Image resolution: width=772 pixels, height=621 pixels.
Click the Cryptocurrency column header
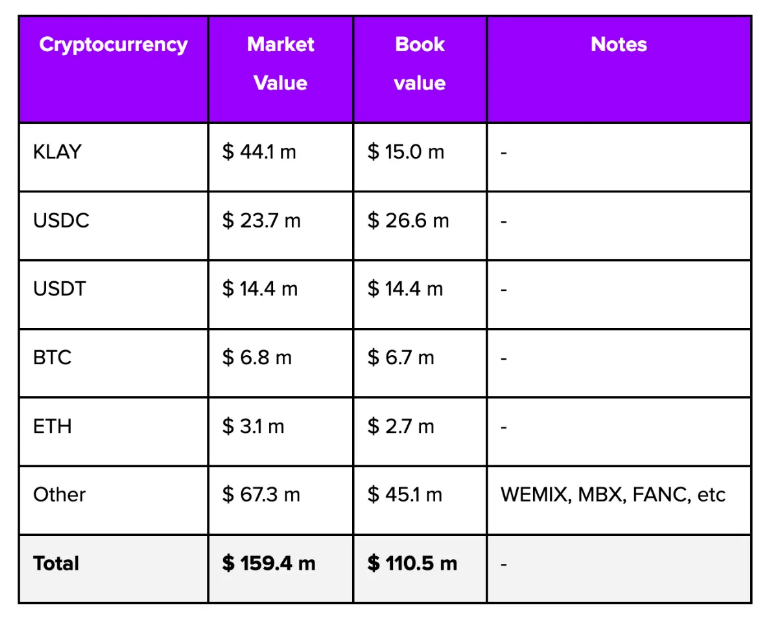click(113, 45)
